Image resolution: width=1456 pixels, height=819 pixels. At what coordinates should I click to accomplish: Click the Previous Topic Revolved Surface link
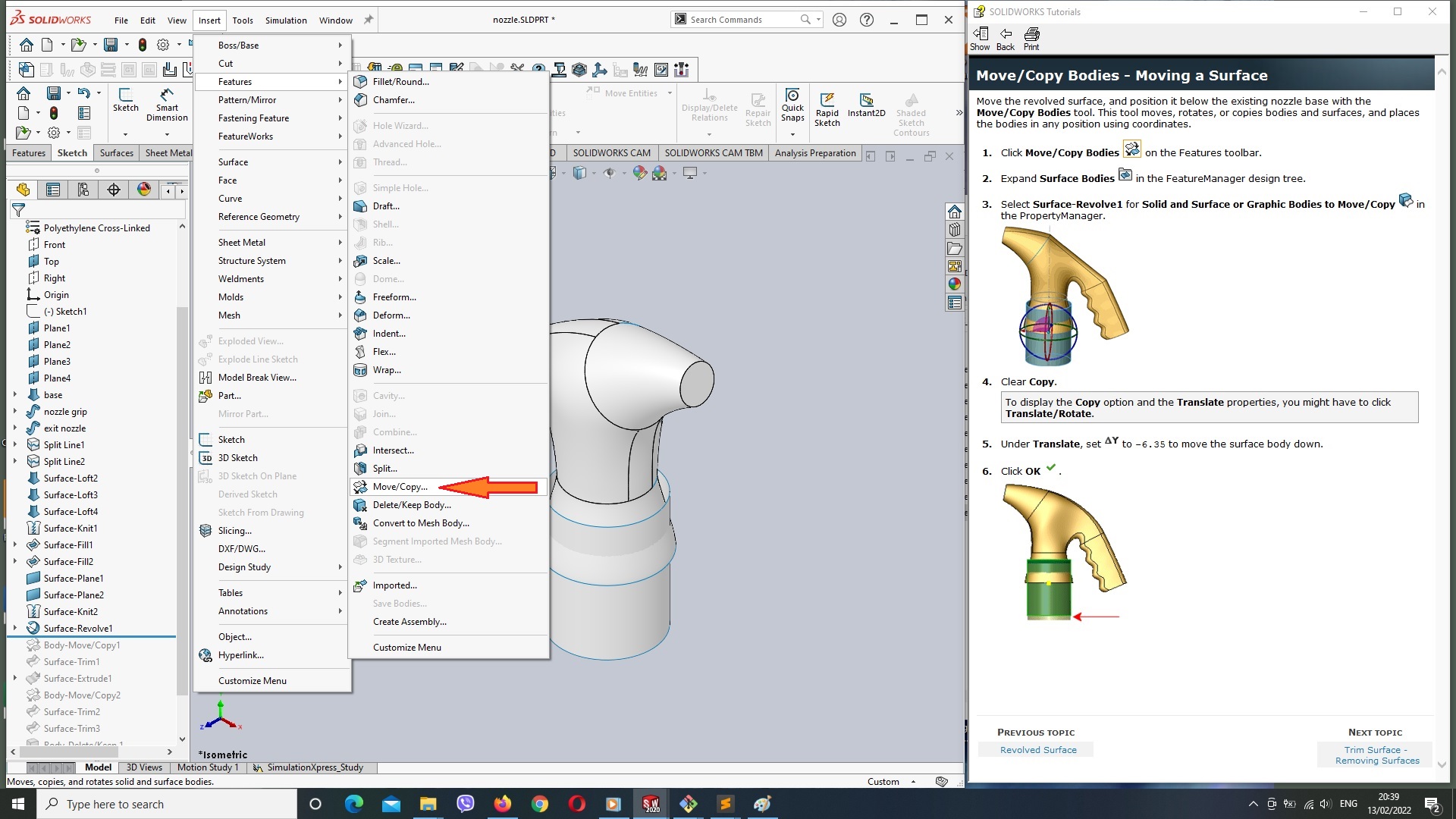click(1039, 749)
